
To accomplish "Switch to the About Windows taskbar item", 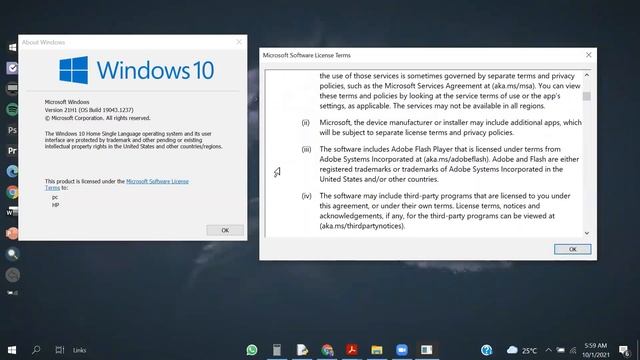I will [427, 350].
